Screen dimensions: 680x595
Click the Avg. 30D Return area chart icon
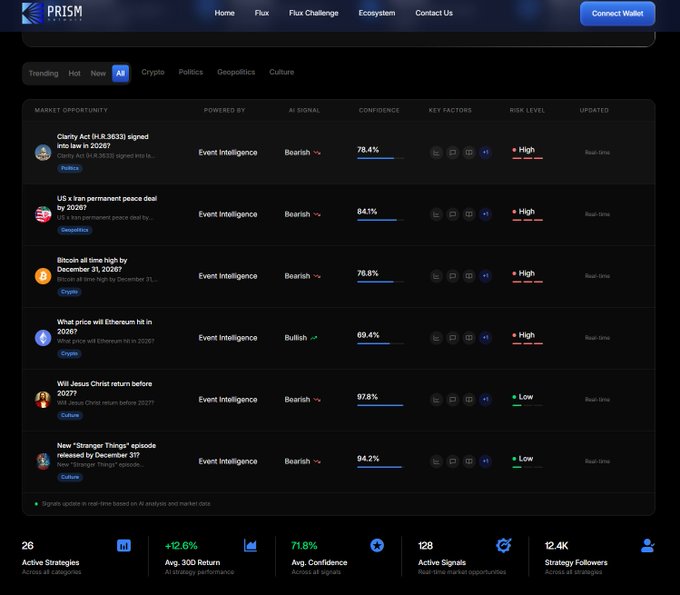click(250, 546)
